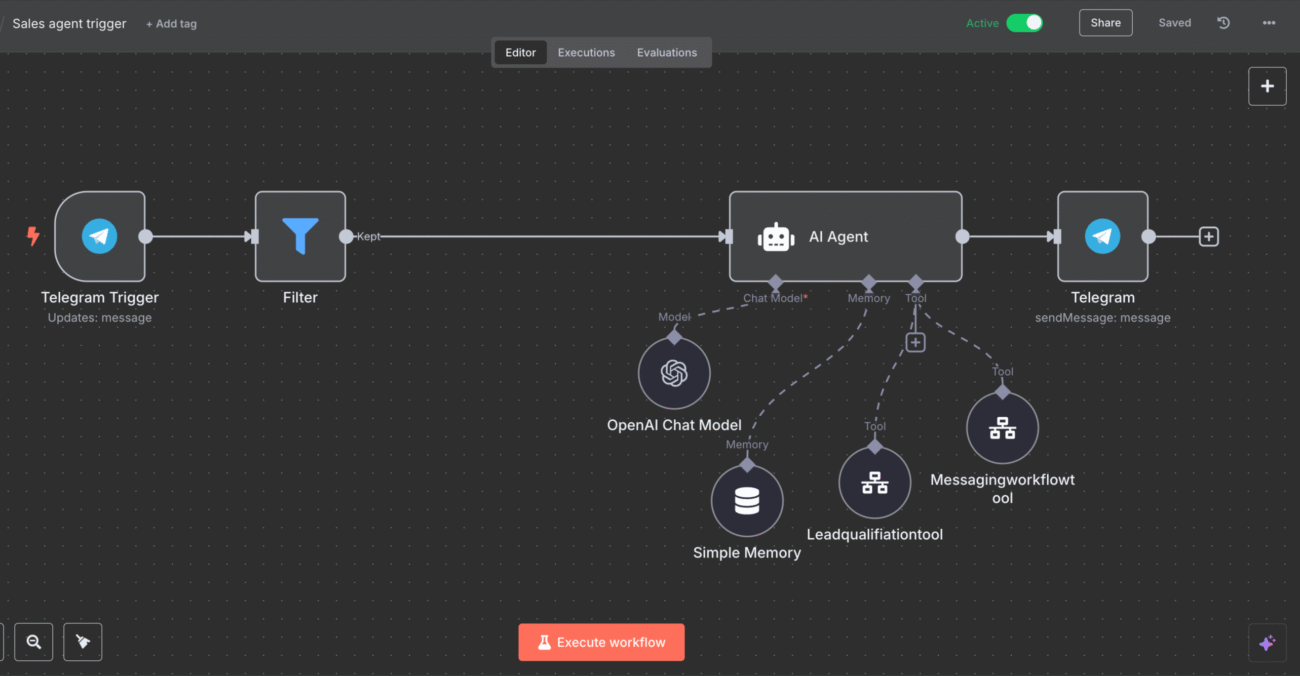Add a new node with the canvas plus button
Image resolution: width=1300 pixels, height=676 pixels.
tap(1267, 86)
